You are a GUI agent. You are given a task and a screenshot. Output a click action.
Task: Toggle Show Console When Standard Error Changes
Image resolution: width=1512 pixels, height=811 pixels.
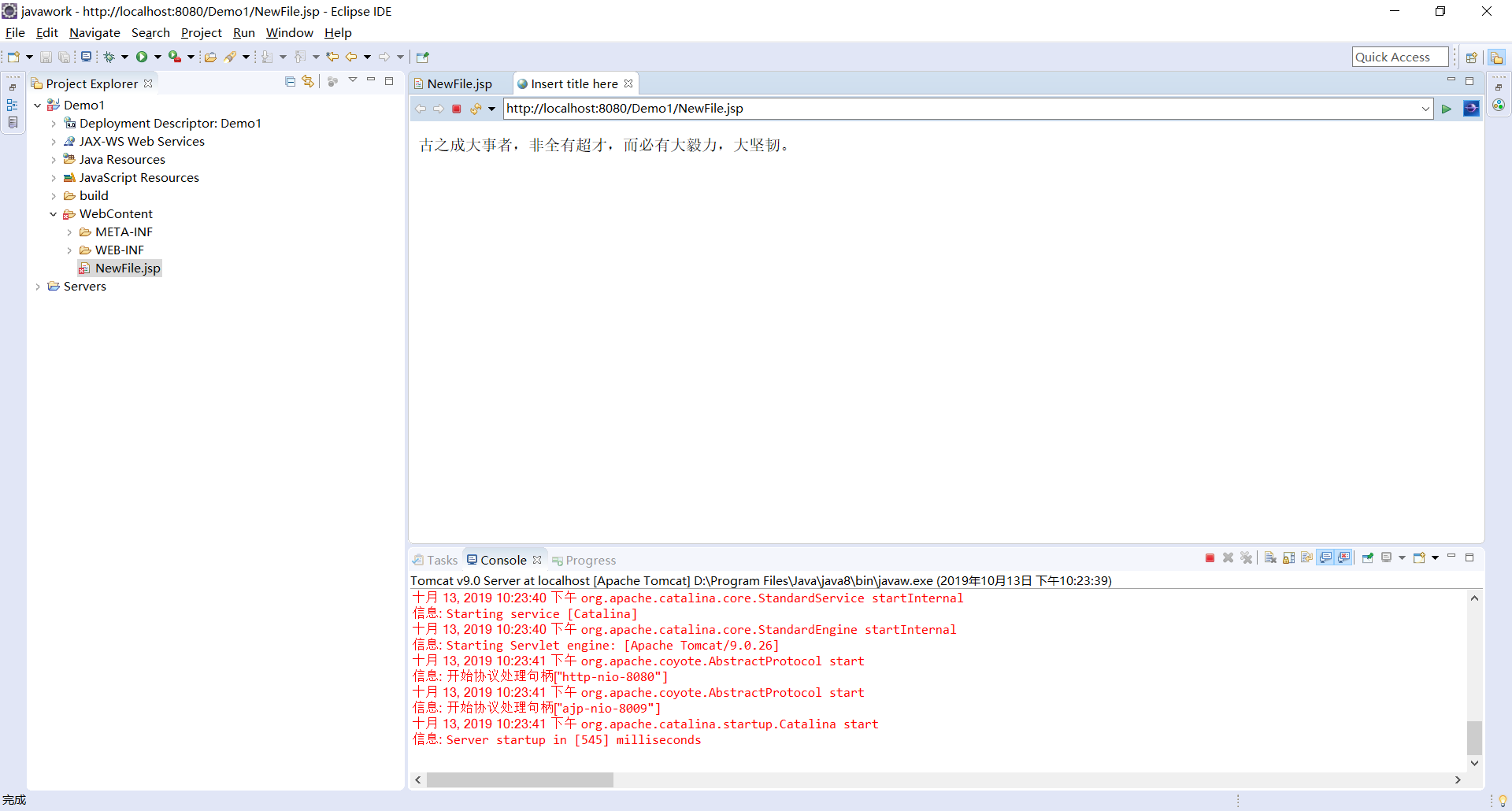coord(1343,557)
